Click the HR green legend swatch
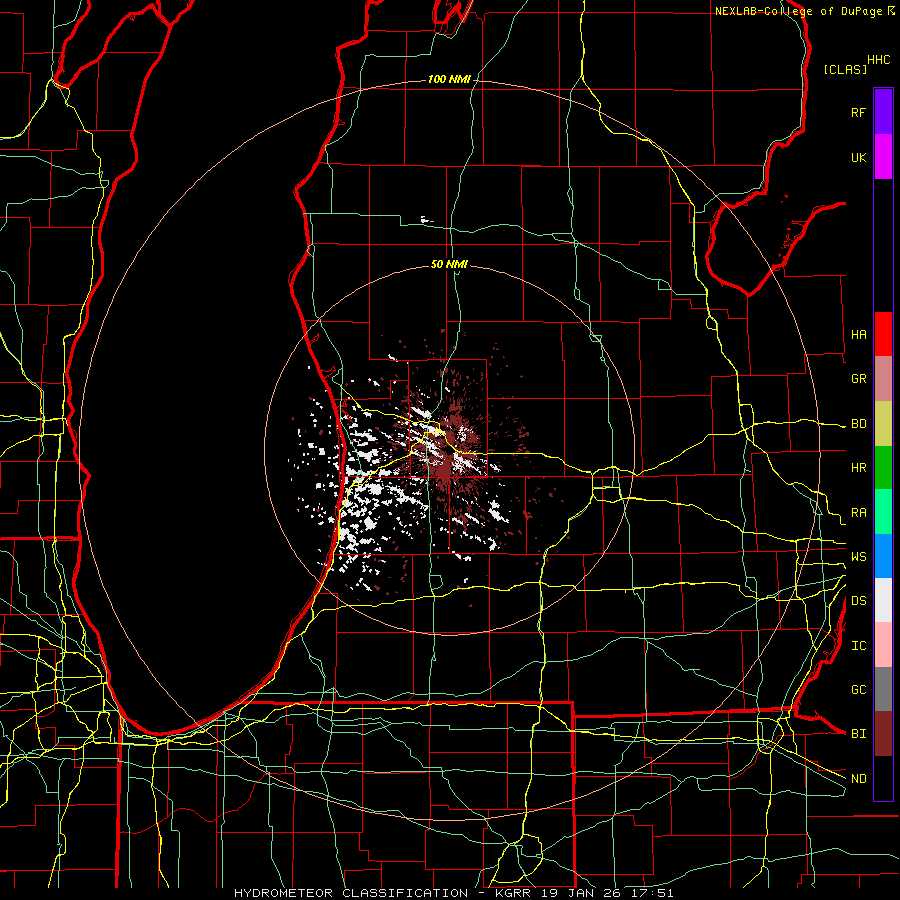The width and height of the screenshot is (900, 900). click(x=883, y=468)
